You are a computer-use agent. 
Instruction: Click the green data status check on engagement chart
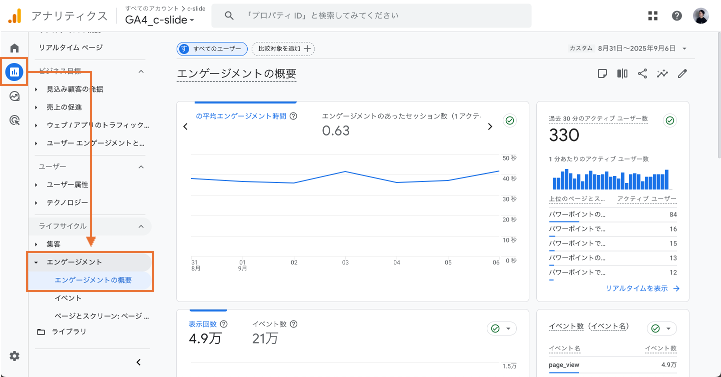click(509, 120)
